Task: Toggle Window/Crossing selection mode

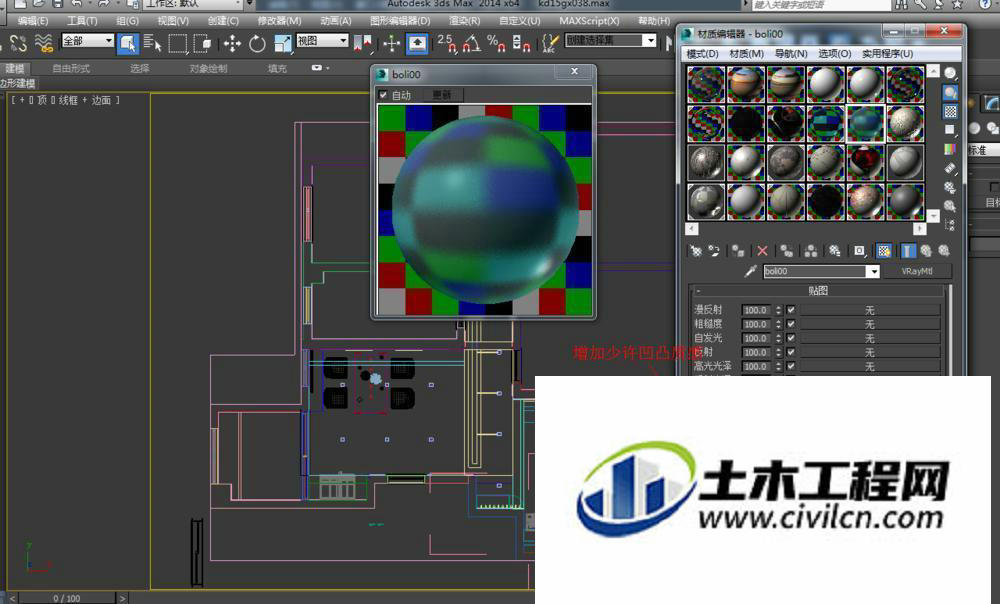Action: tap(202, 43)
